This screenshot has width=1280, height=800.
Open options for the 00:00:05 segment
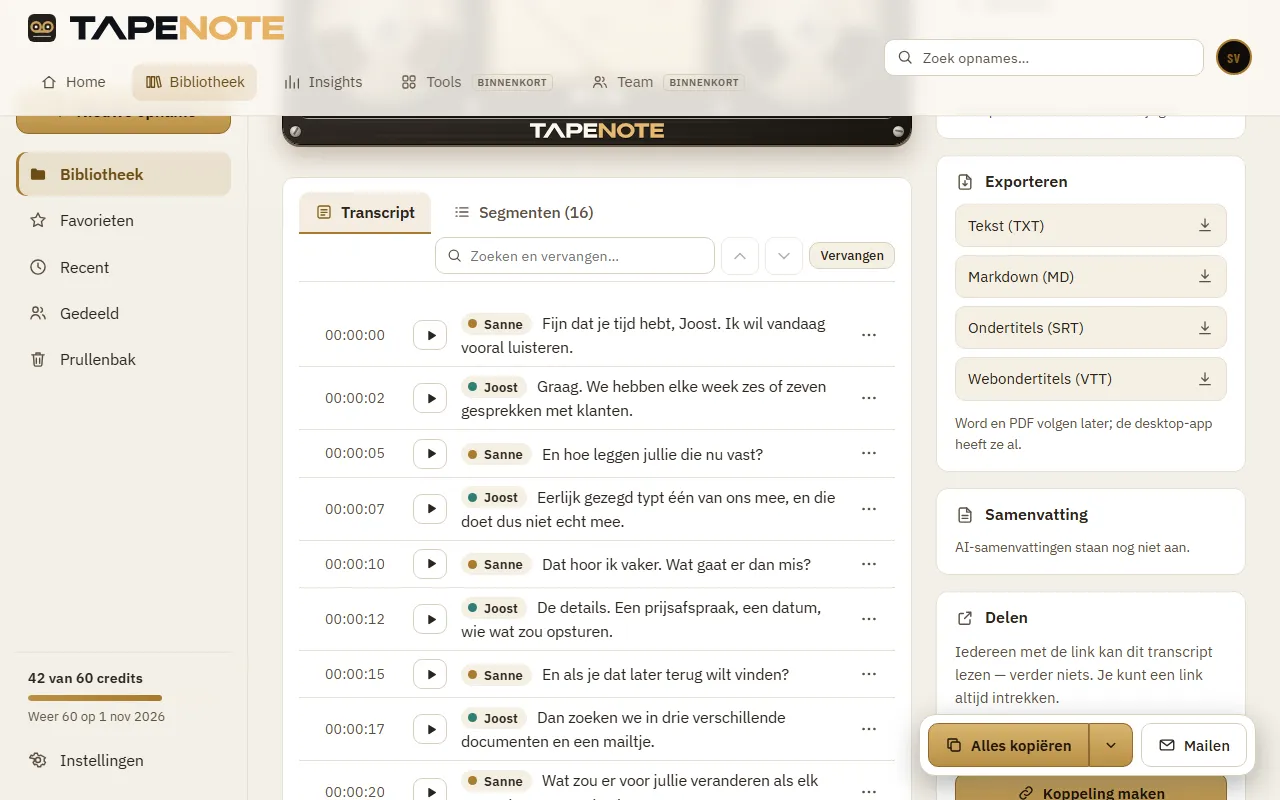[x=869, y=453]
